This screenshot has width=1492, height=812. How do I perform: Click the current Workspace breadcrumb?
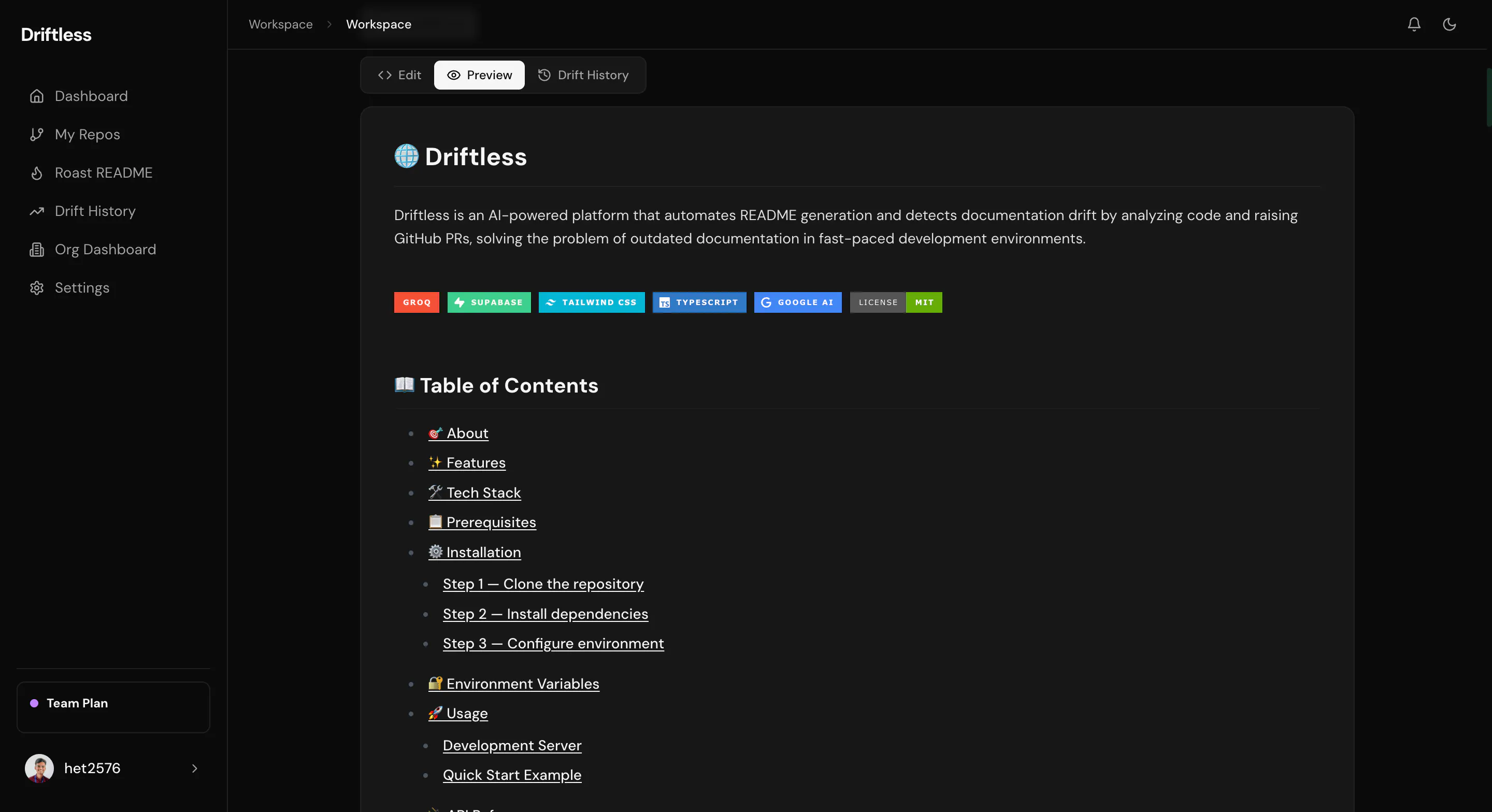click(x=379, y=24)
